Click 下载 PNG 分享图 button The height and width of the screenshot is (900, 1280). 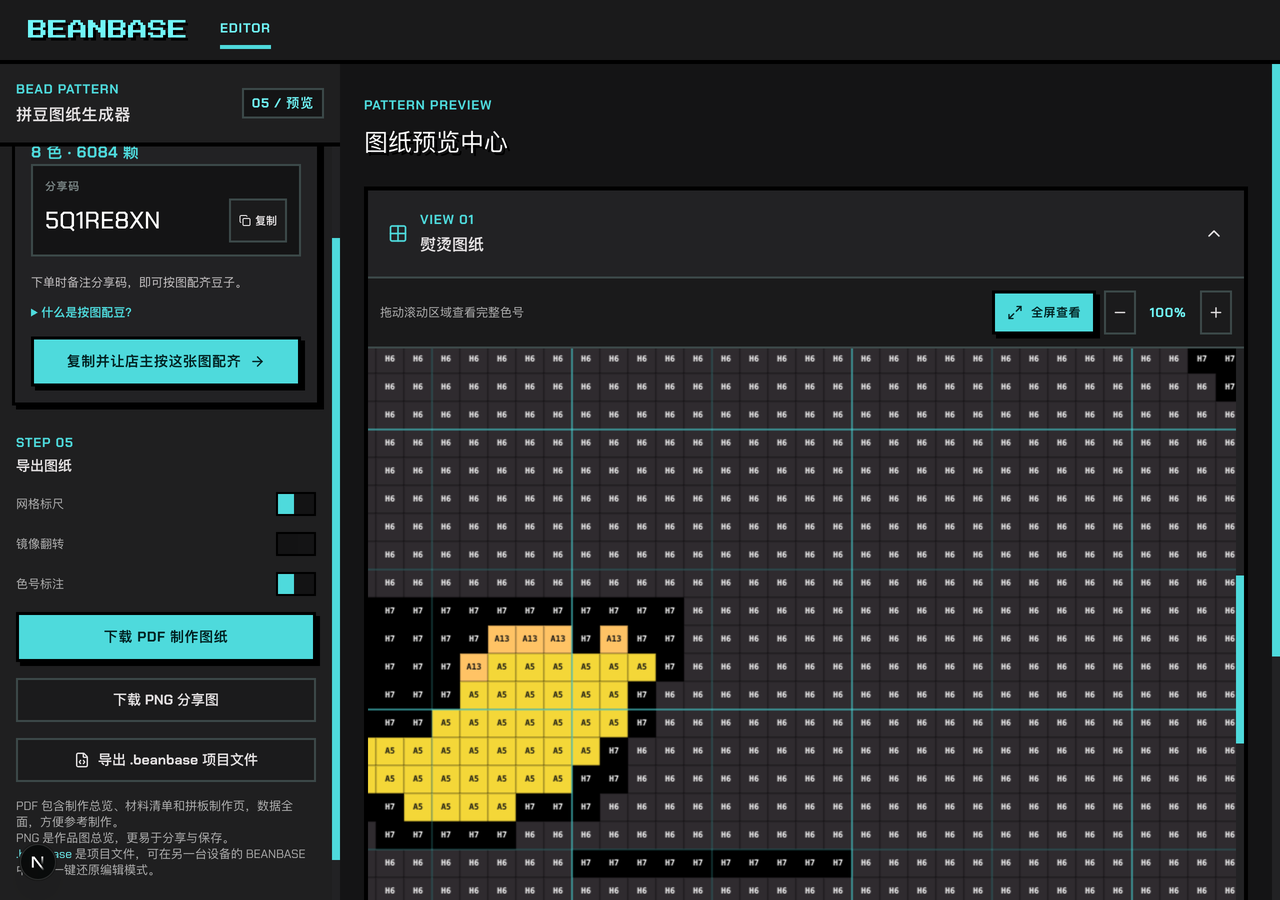tap(166, 700)
